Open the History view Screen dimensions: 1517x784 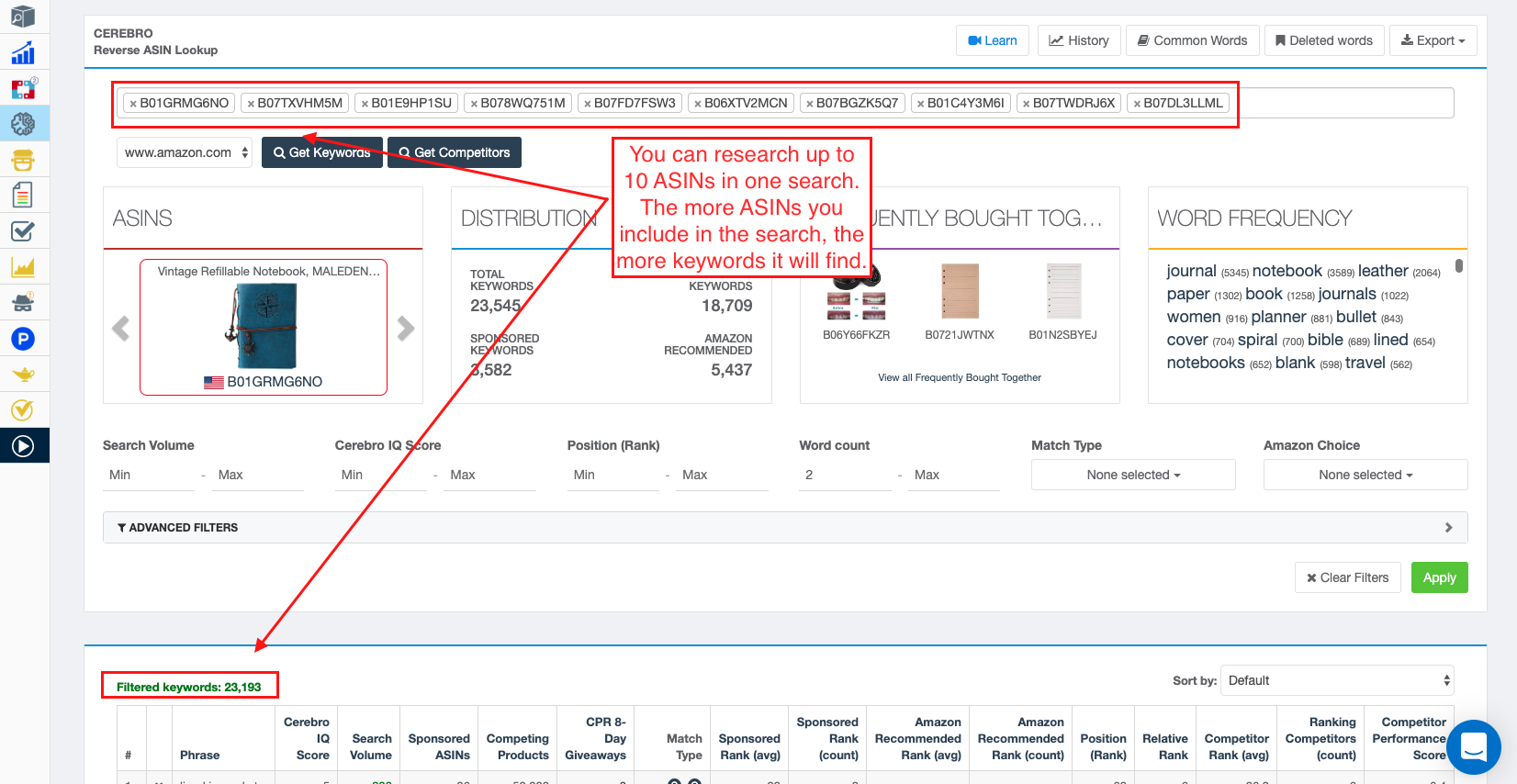[1079, 40]
